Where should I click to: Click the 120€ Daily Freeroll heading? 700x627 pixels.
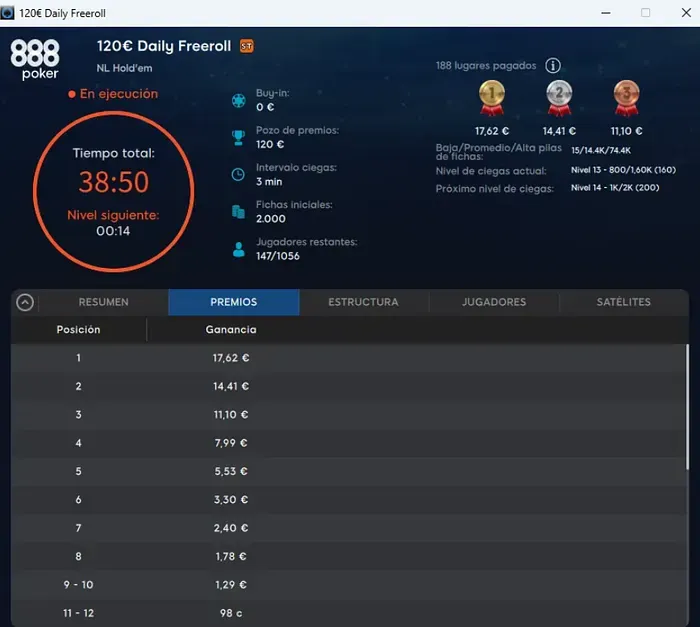point(164,46)
